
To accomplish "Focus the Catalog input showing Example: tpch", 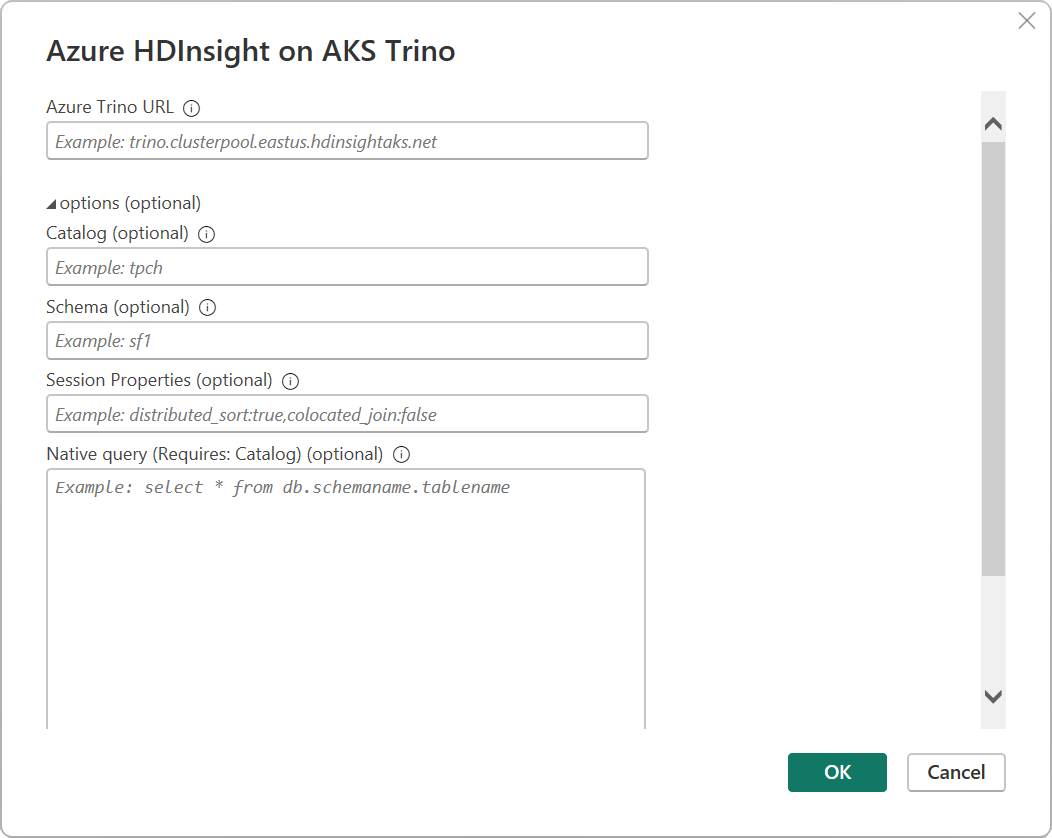I will [x=347, y=266].
